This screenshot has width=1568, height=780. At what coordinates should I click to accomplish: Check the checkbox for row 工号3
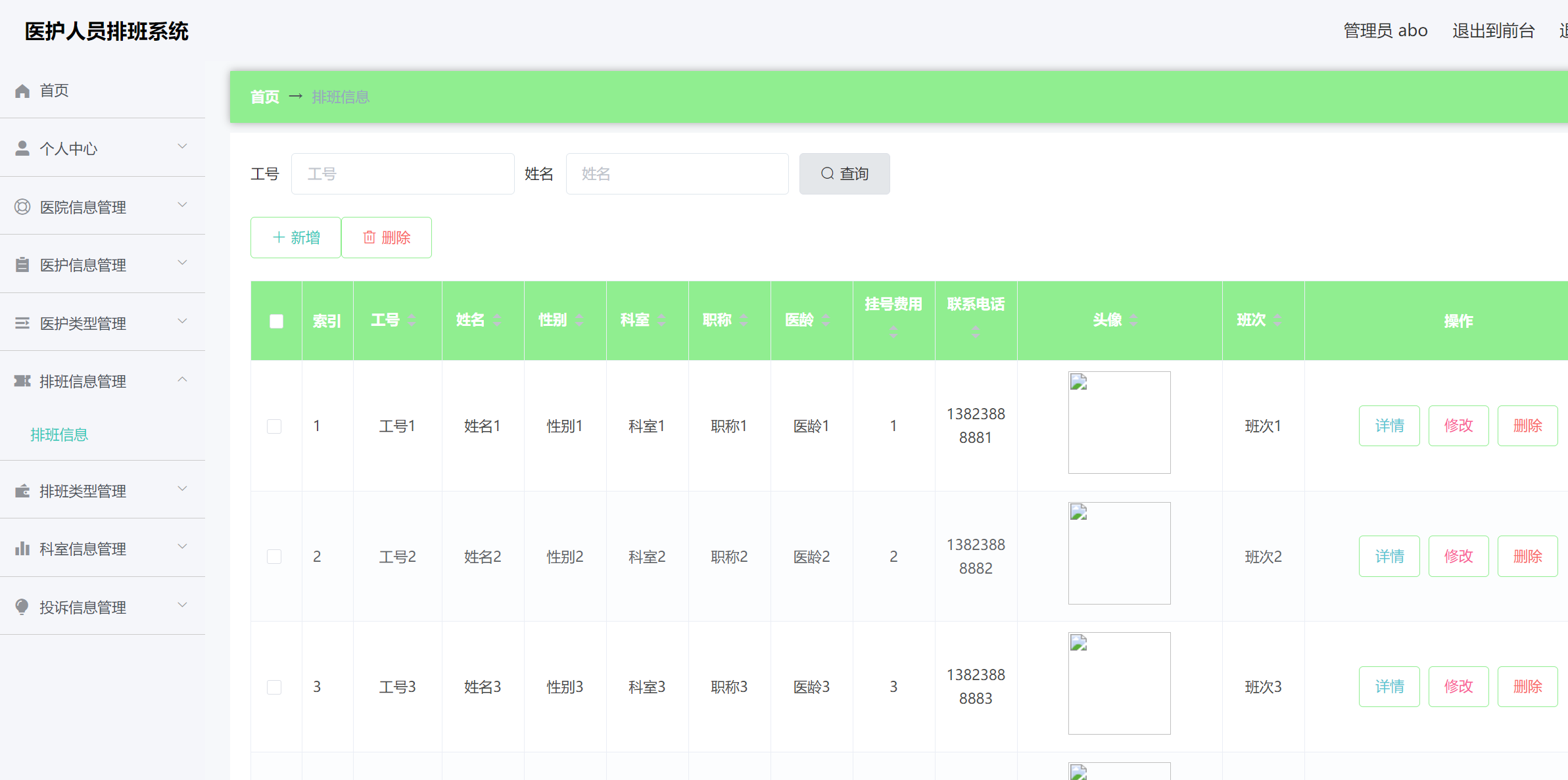tap(274, 687)
